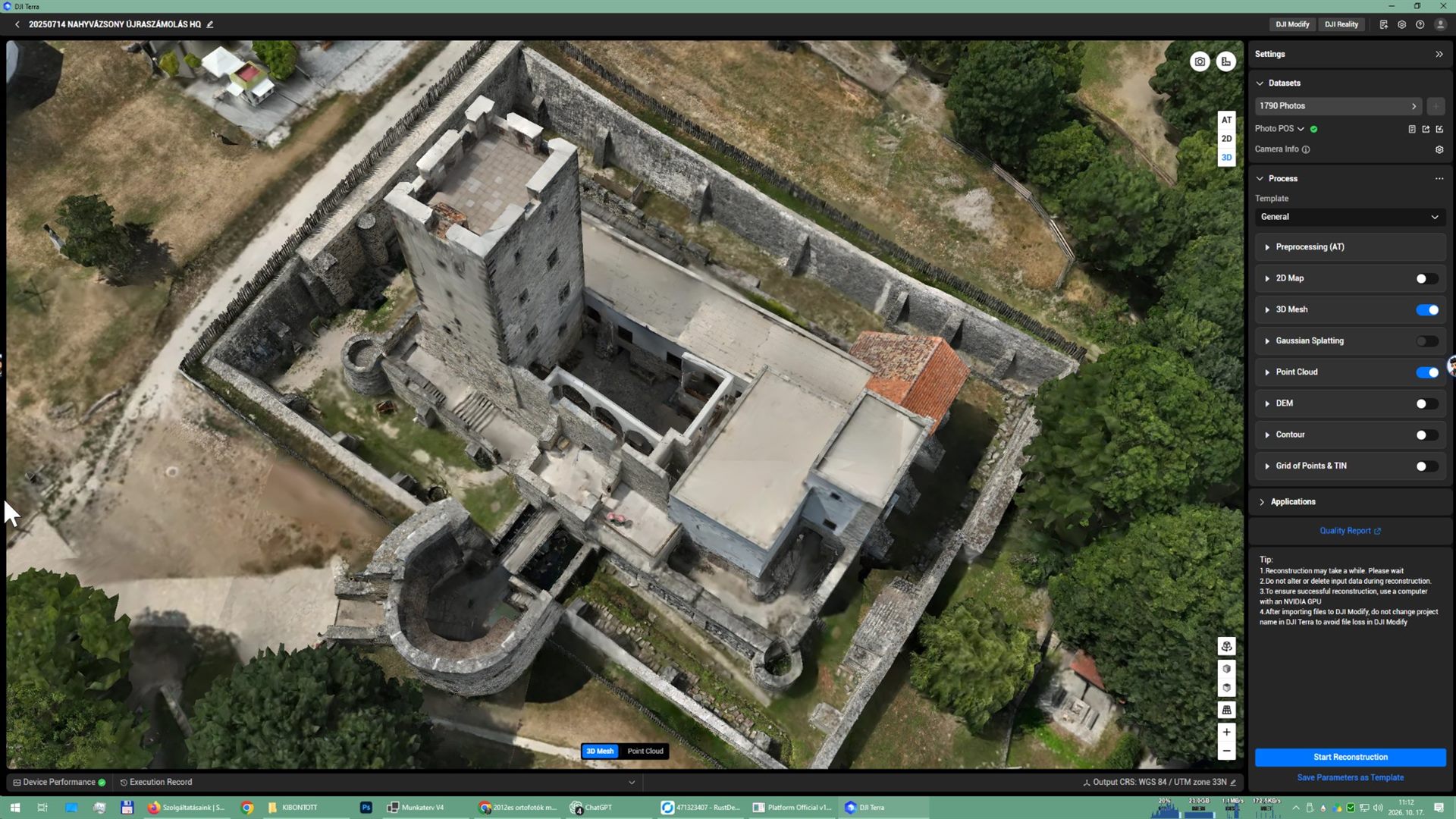Disable the 3D Mesh toggle
Image resolution: width=1456 pixels, height=819 pixels.
1426,309
